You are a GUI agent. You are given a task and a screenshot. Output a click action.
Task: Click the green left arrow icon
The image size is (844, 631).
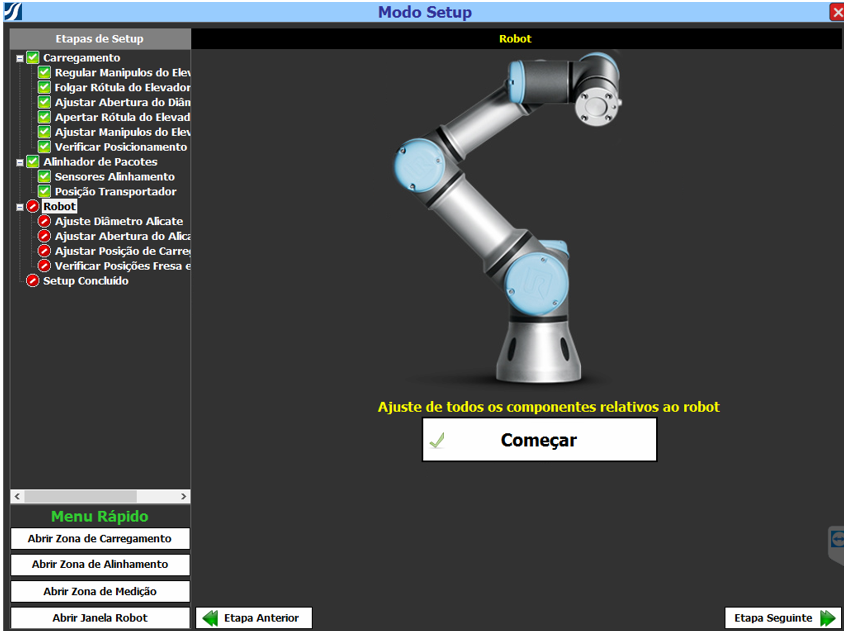210,618
